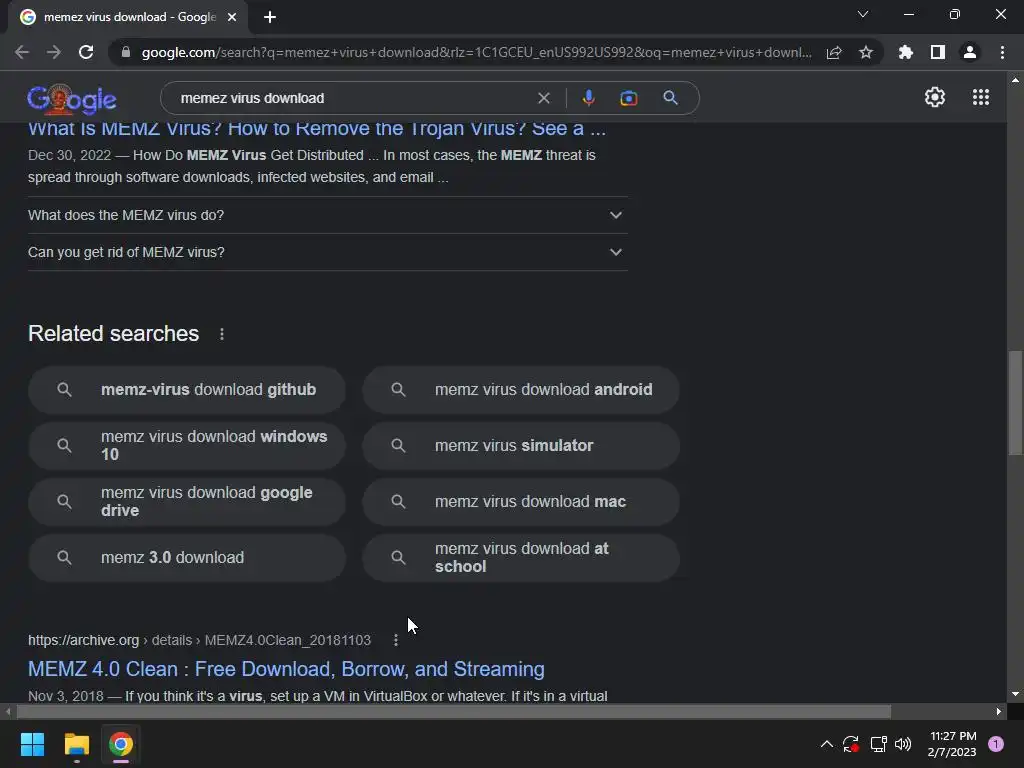Open the volume control in the tray

point(903,744)
